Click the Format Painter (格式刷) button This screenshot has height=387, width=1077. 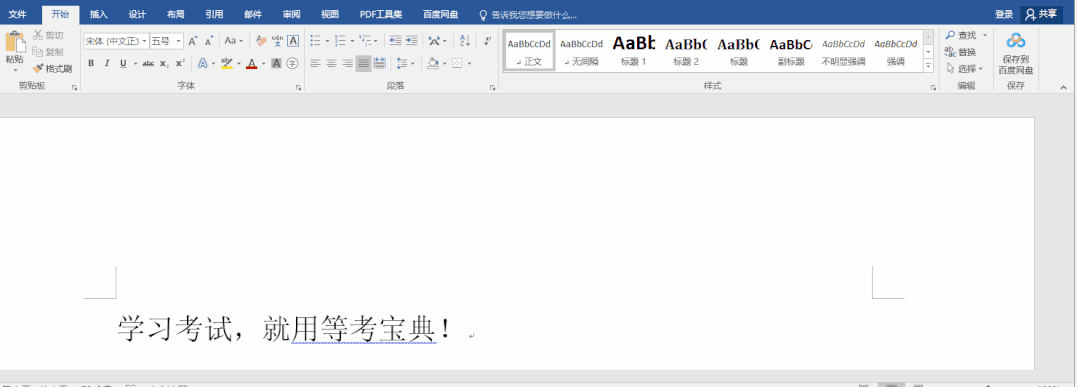pos(52,69)
